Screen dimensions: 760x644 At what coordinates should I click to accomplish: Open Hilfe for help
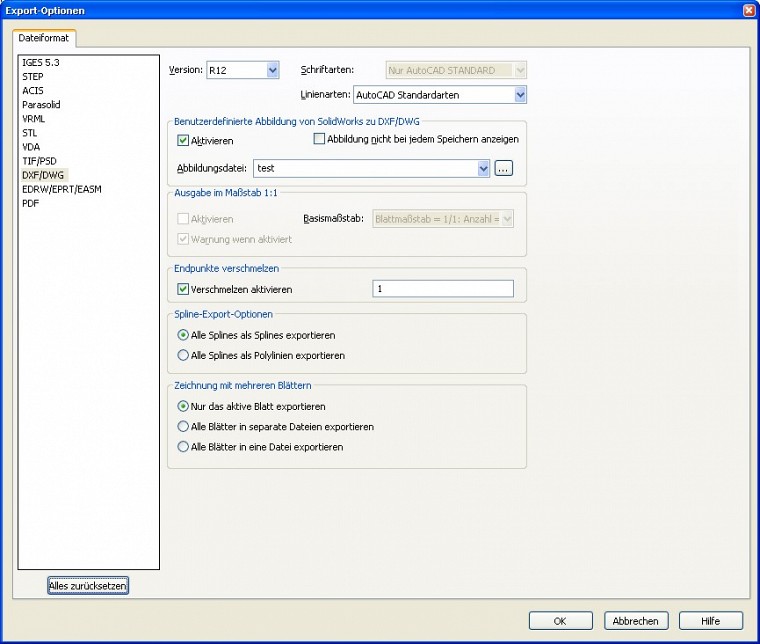point(711,621)
